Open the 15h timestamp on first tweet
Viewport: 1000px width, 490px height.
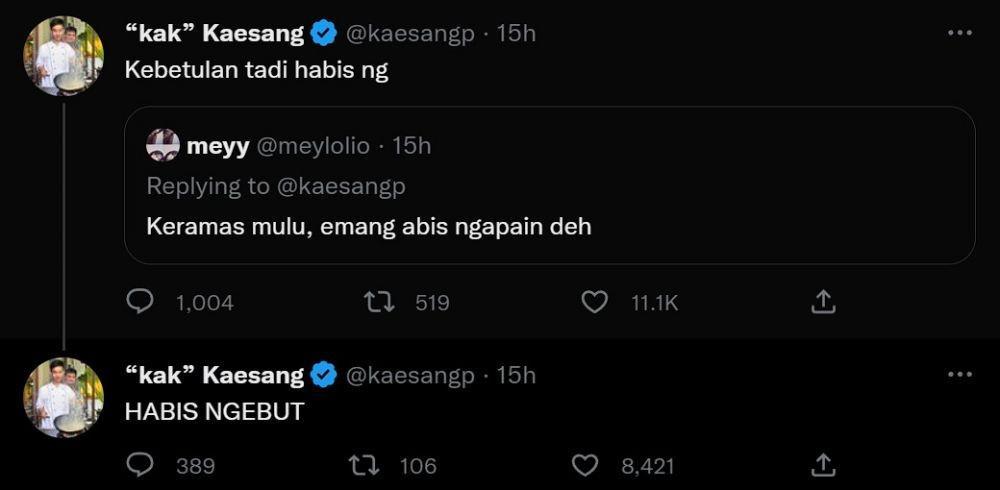coord(516,34)
